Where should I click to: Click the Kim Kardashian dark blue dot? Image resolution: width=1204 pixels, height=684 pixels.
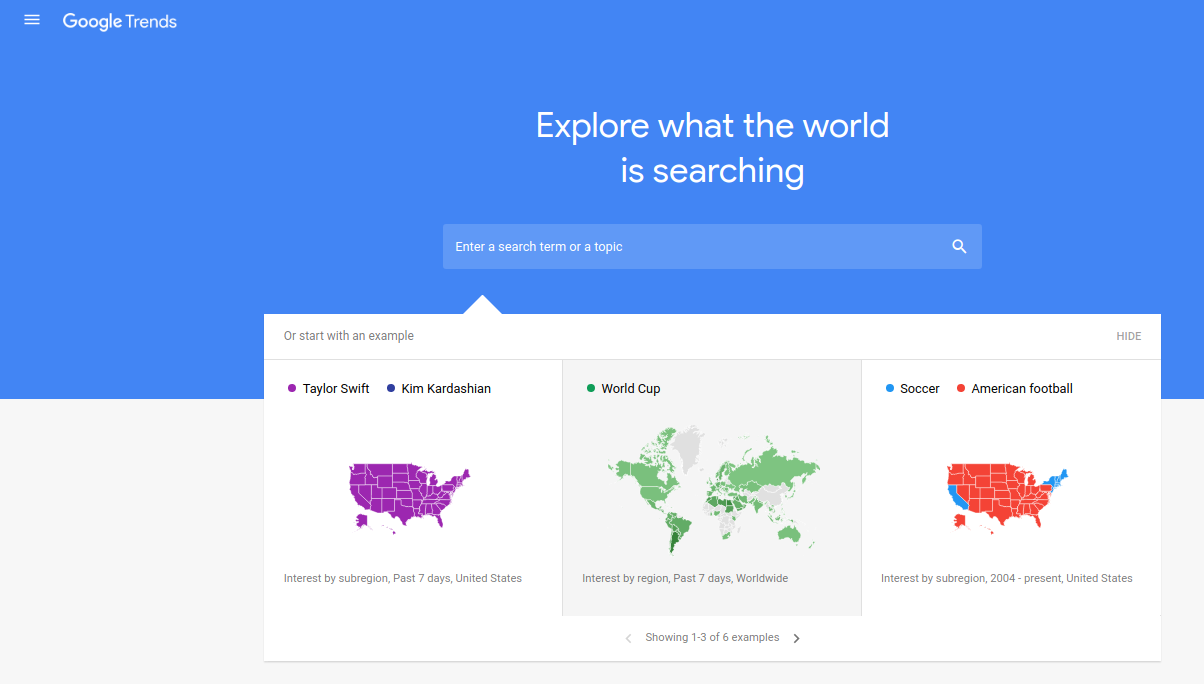[391, 389]
